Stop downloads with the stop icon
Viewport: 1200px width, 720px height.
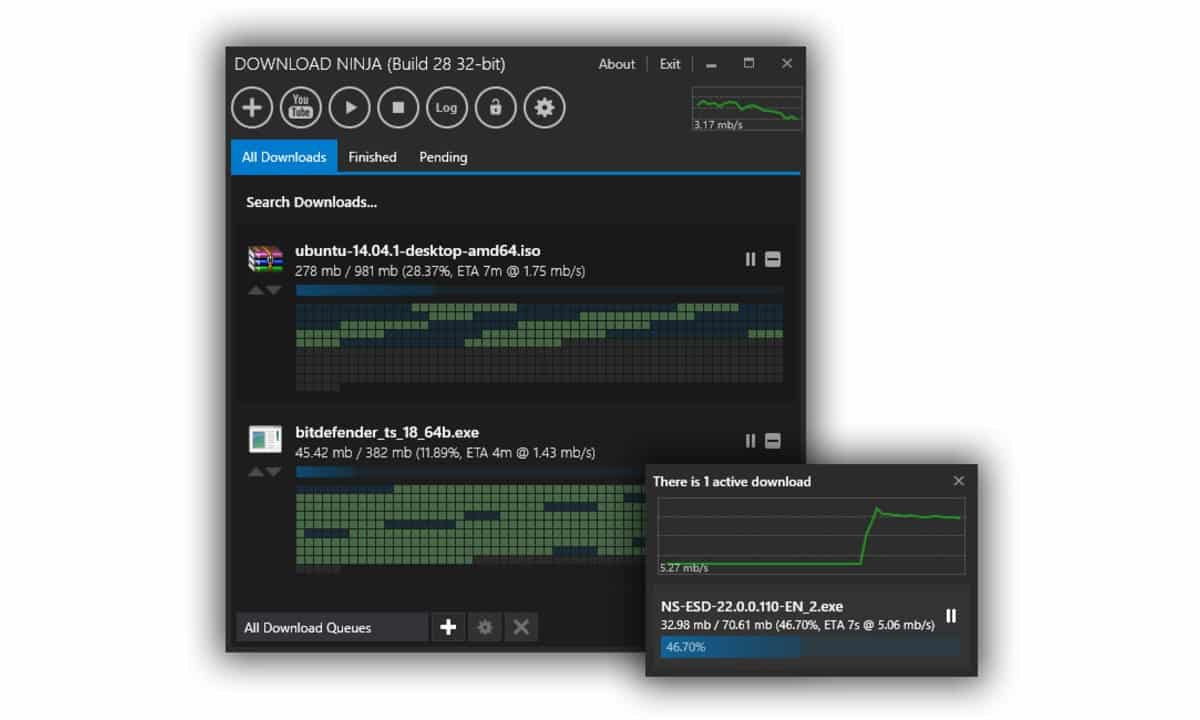pos(398,108)
